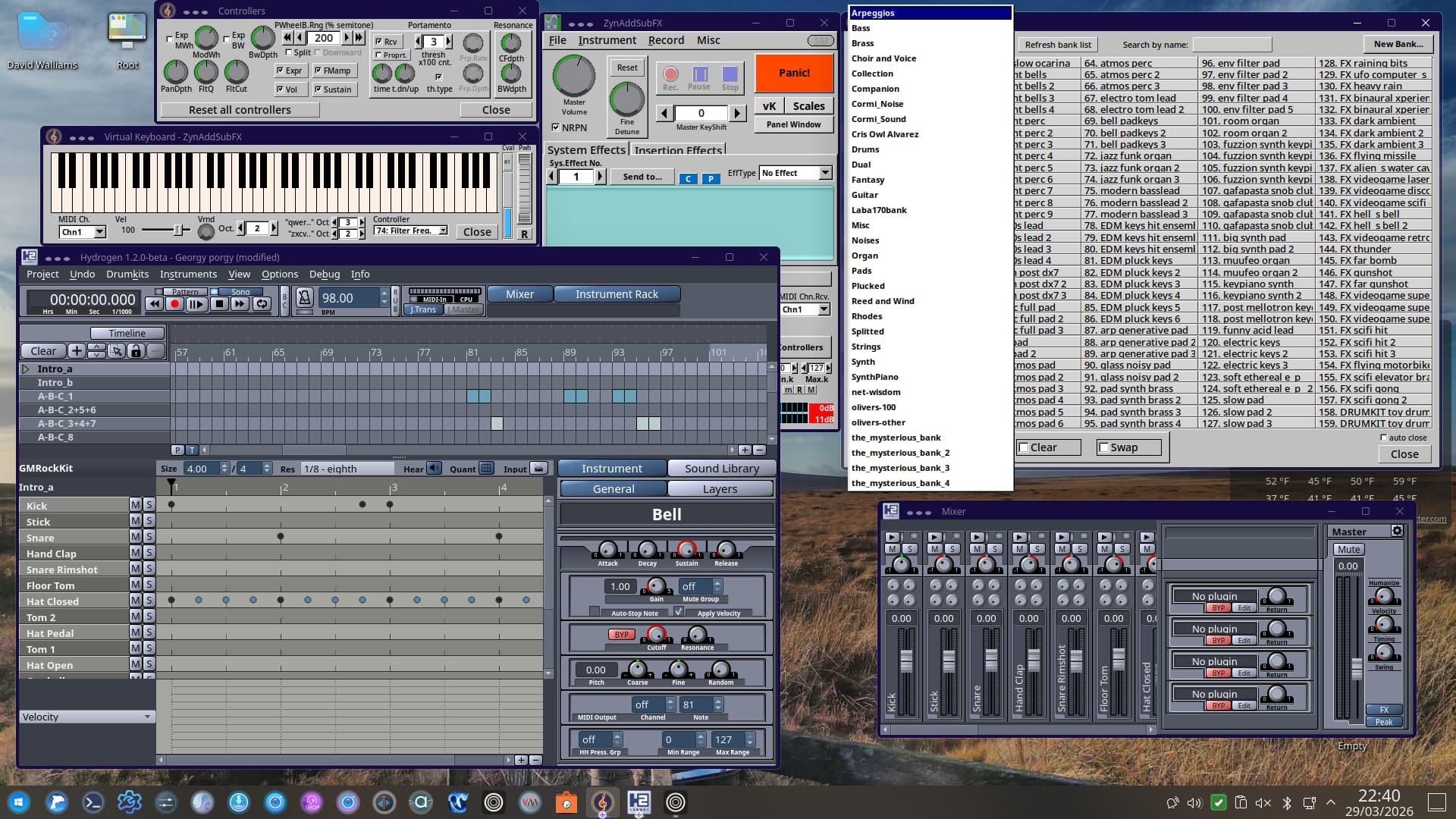Click Reset all controllers button
Screen dimensions: 1456x819
click(240, 110)
